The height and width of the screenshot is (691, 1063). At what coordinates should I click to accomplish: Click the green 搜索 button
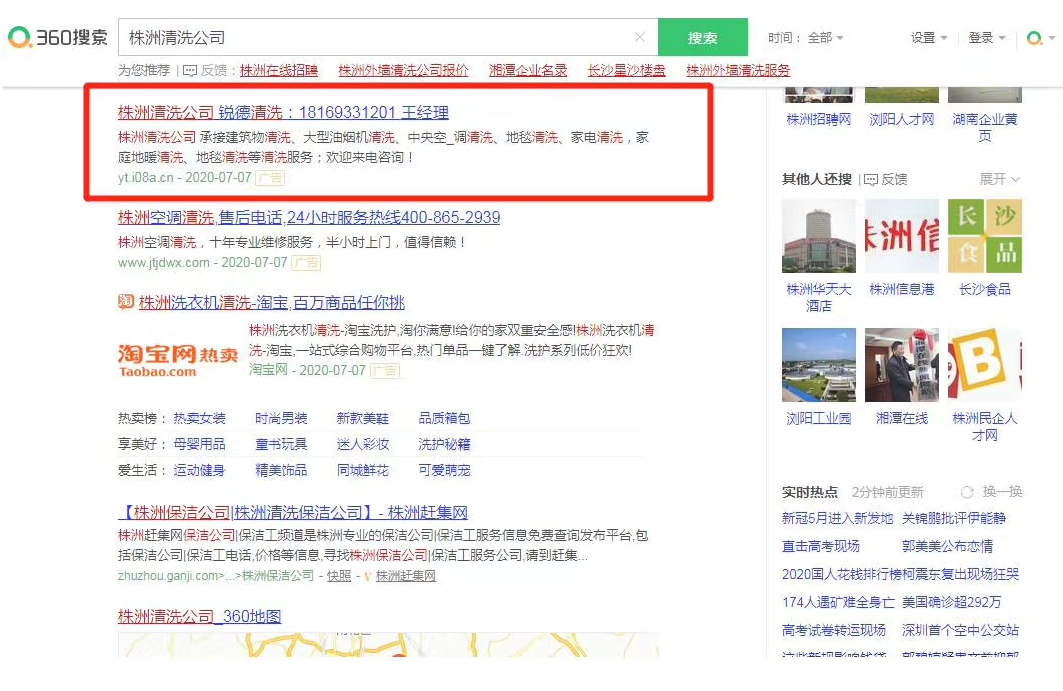702,37
